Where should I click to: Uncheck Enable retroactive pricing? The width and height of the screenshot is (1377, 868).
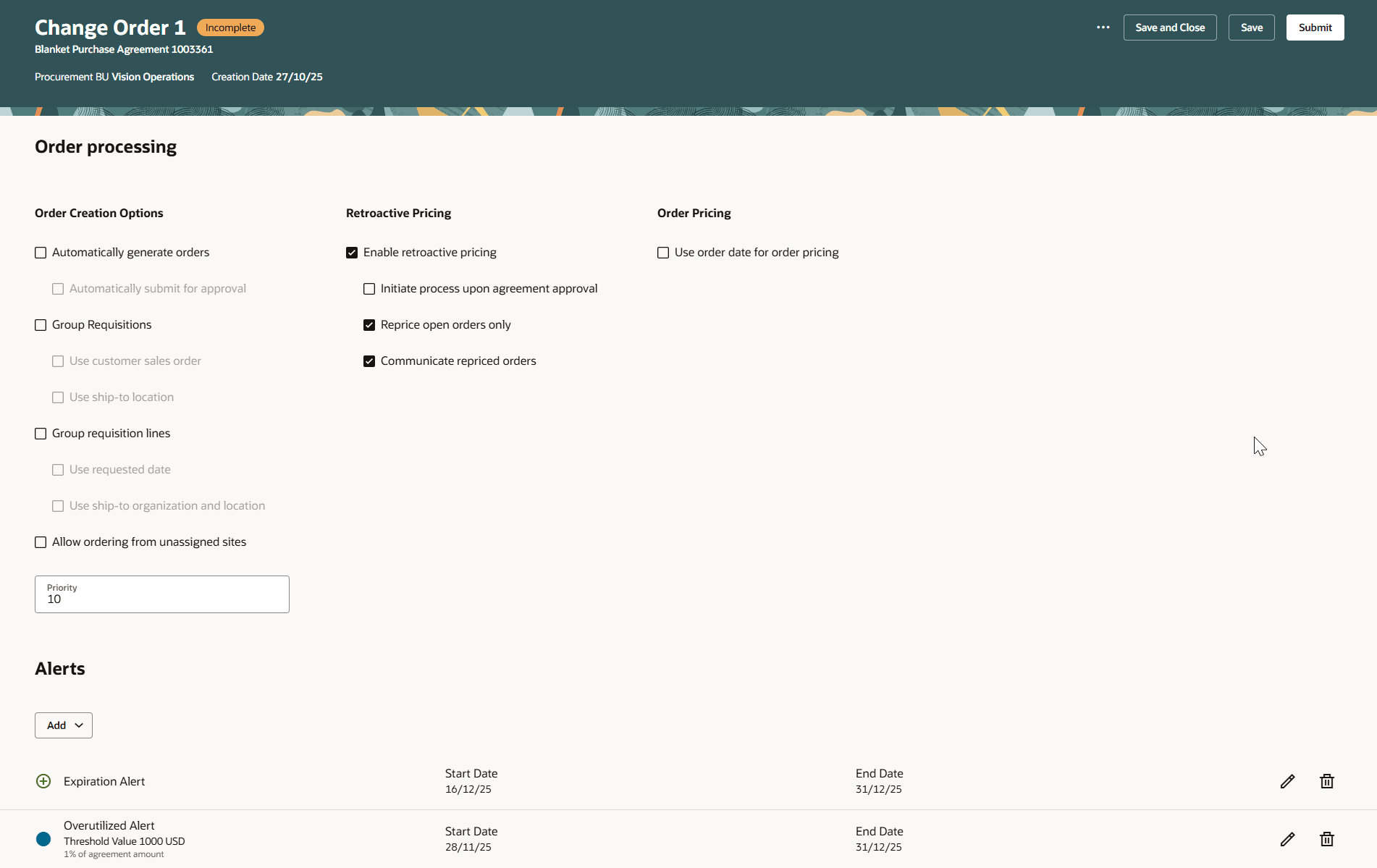[352, 252]
